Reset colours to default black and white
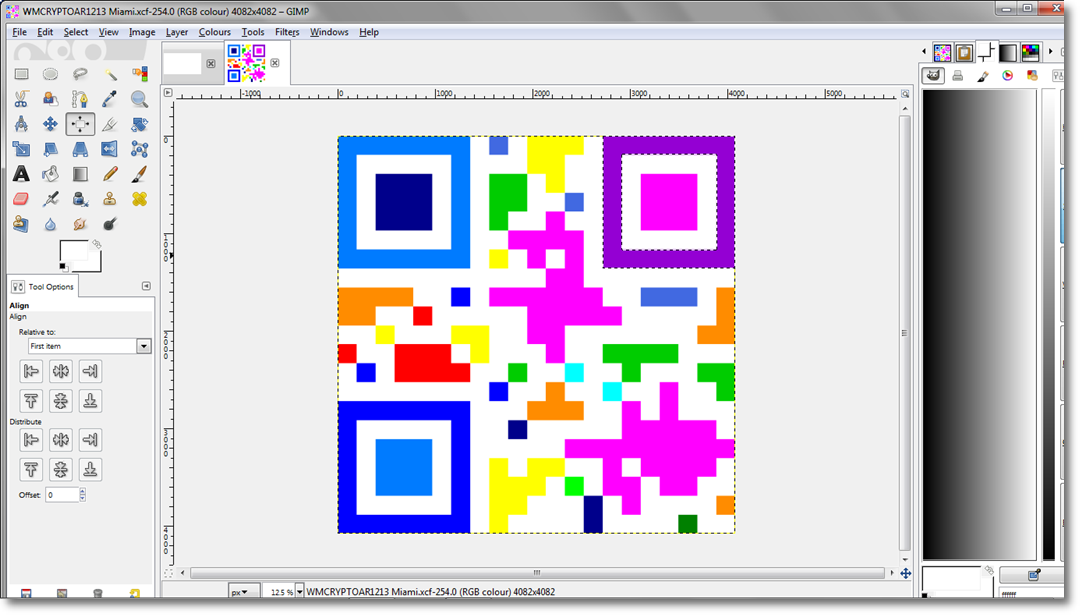 point(63,267)
